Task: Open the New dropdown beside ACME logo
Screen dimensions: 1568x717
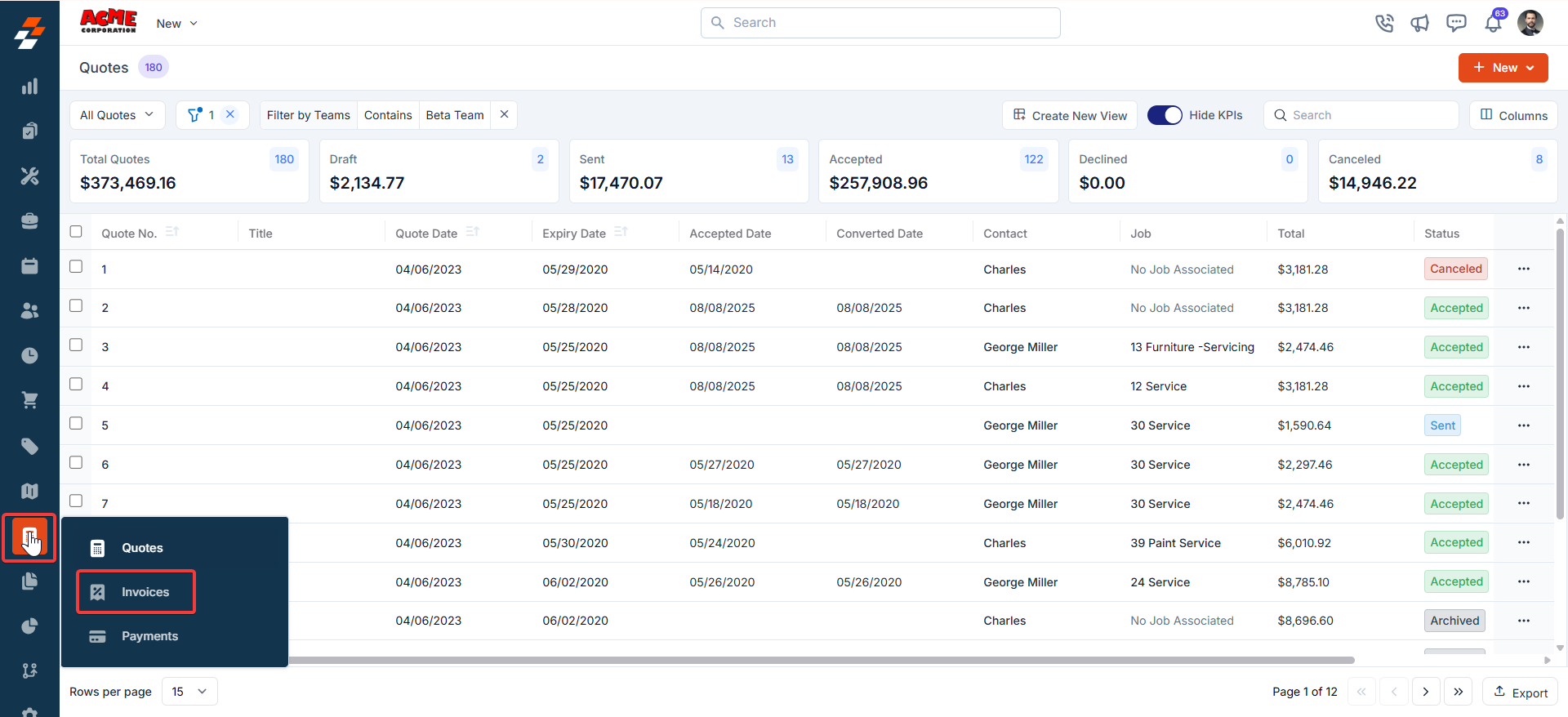Action: point(176,24)
